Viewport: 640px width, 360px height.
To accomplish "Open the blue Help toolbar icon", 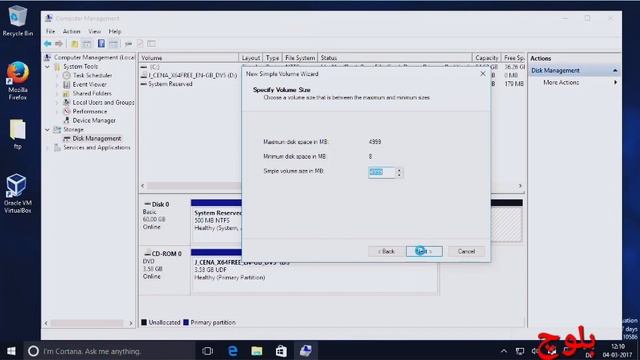I will 101,44.
